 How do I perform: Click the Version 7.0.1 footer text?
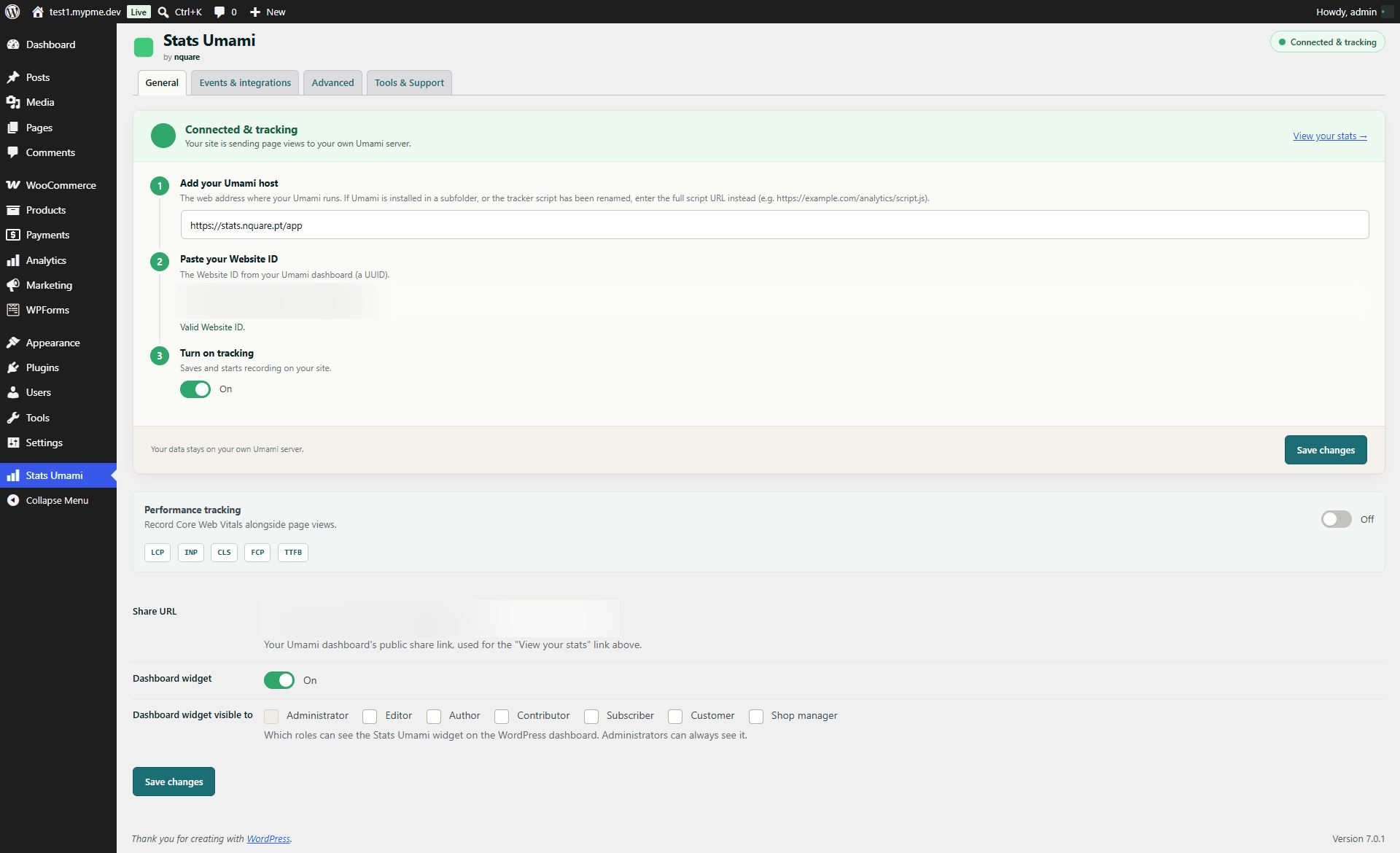click(1358, 839)
